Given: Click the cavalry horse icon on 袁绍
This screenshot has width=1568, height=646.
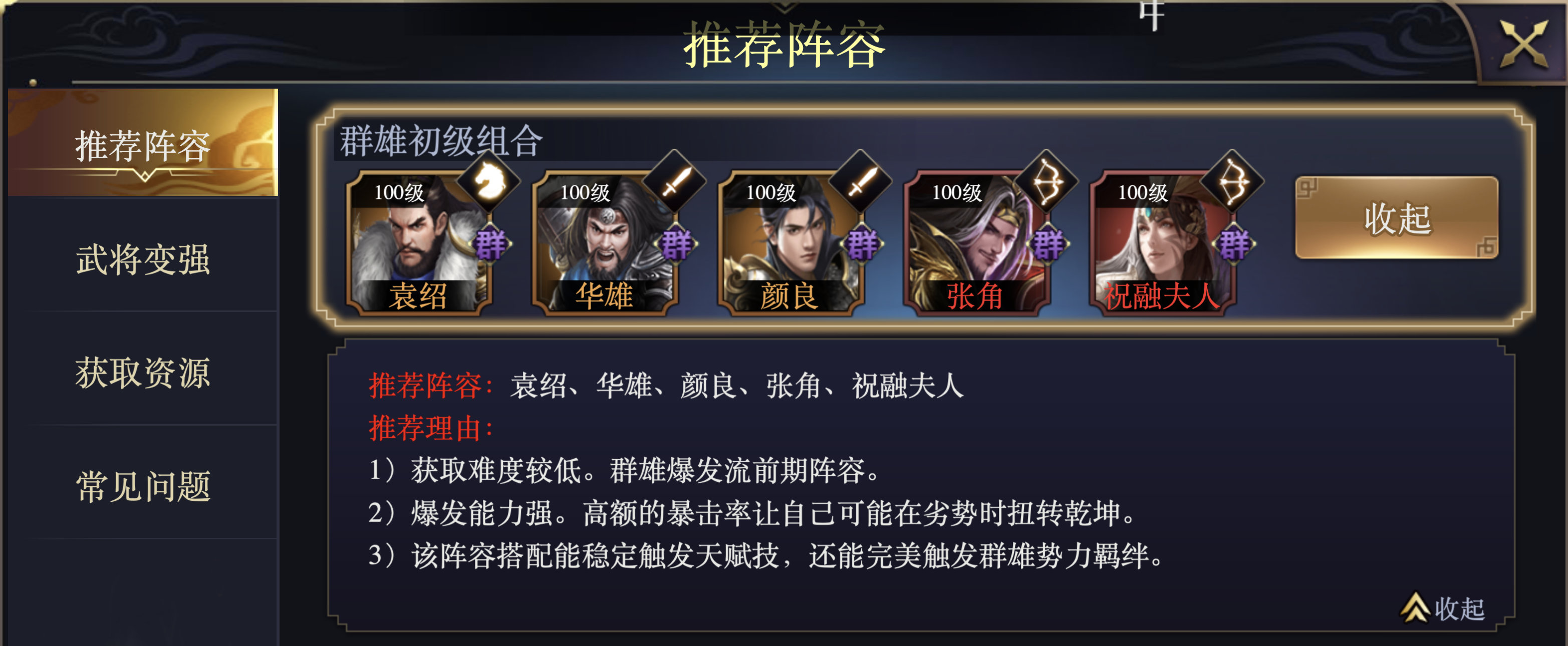Looking at the screenshot, I should (489, 181).
